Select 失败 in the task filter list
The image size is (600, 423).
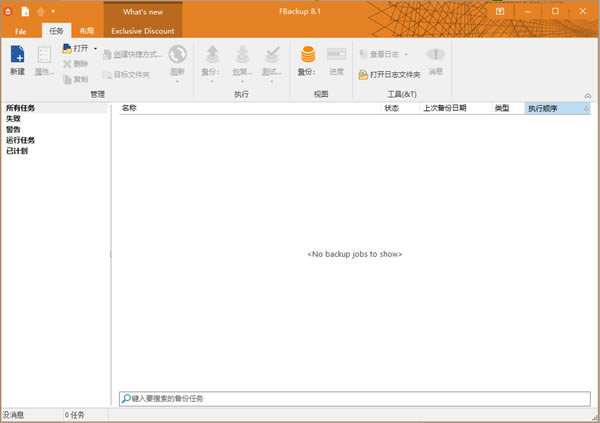coord(12,118)
